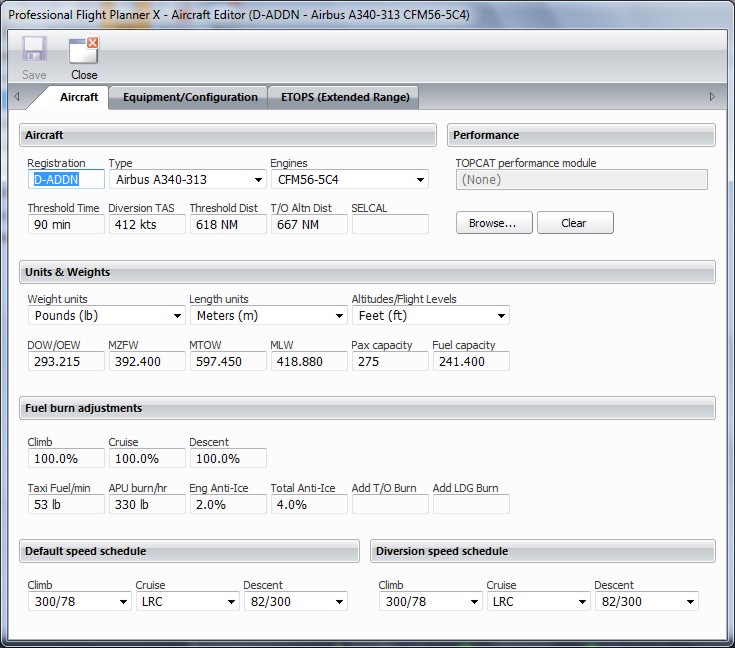Click the Threshold Dist field

(x=228, y=225)
